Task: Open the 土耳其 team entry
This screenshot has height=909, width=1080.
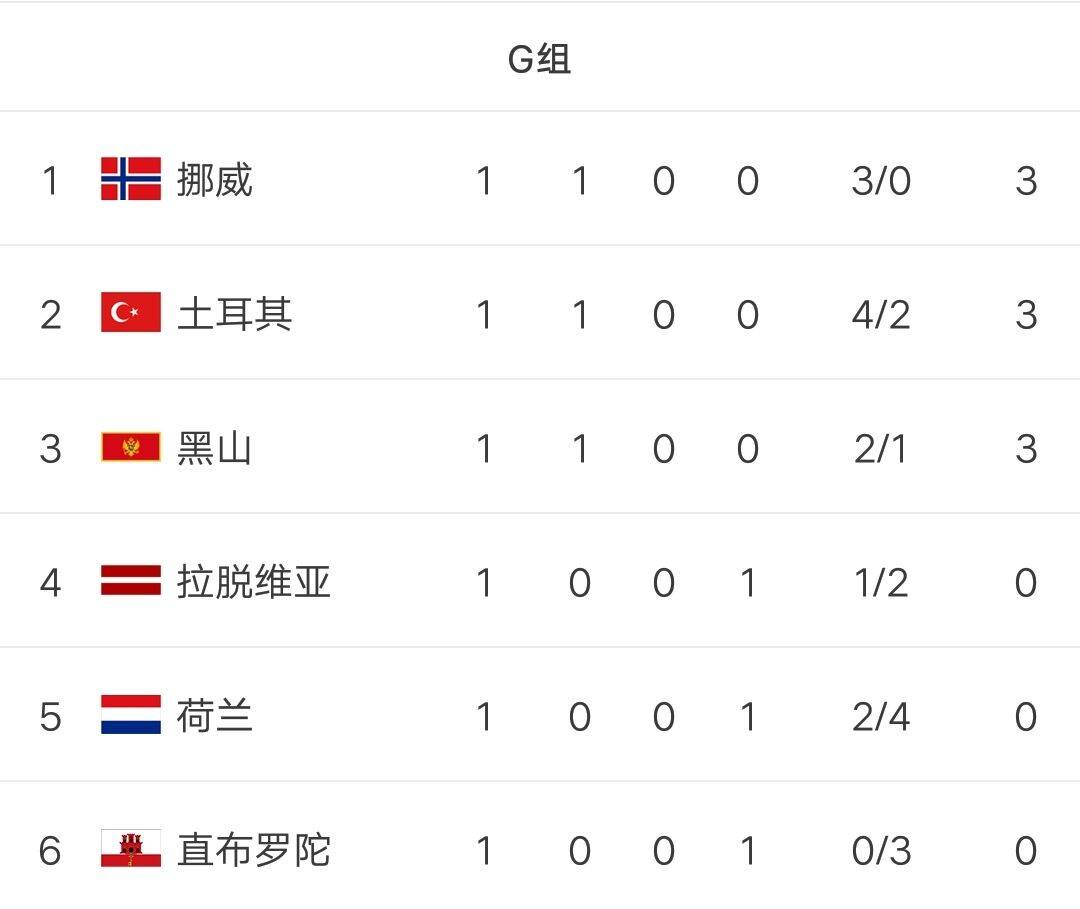Action: pos(234,313)
